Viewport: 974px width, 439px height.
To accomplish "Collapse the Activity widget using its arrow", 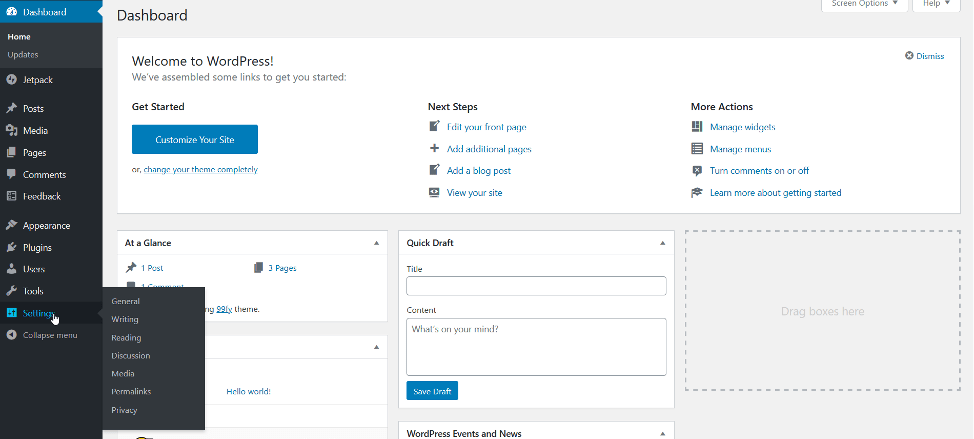I will [x=376, y=346].
